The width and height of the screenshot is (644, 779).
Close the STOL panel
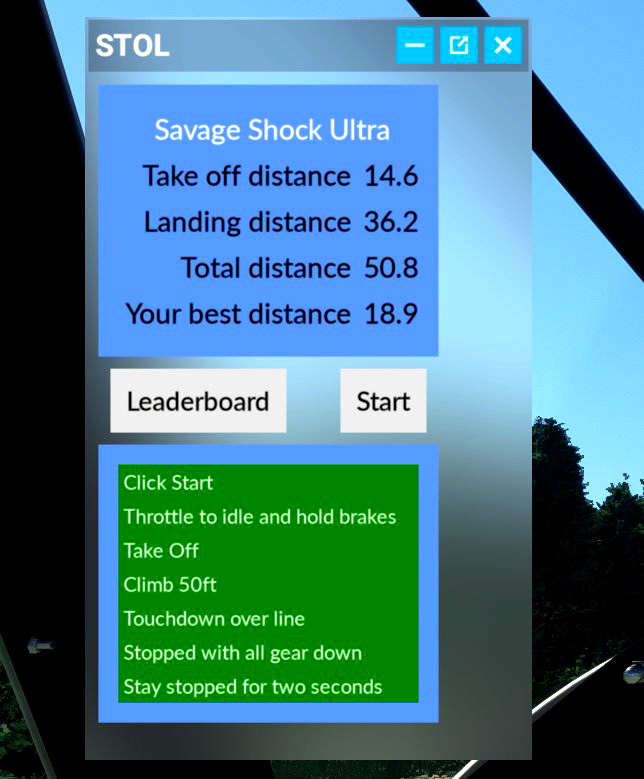click(x=503, y=45)
